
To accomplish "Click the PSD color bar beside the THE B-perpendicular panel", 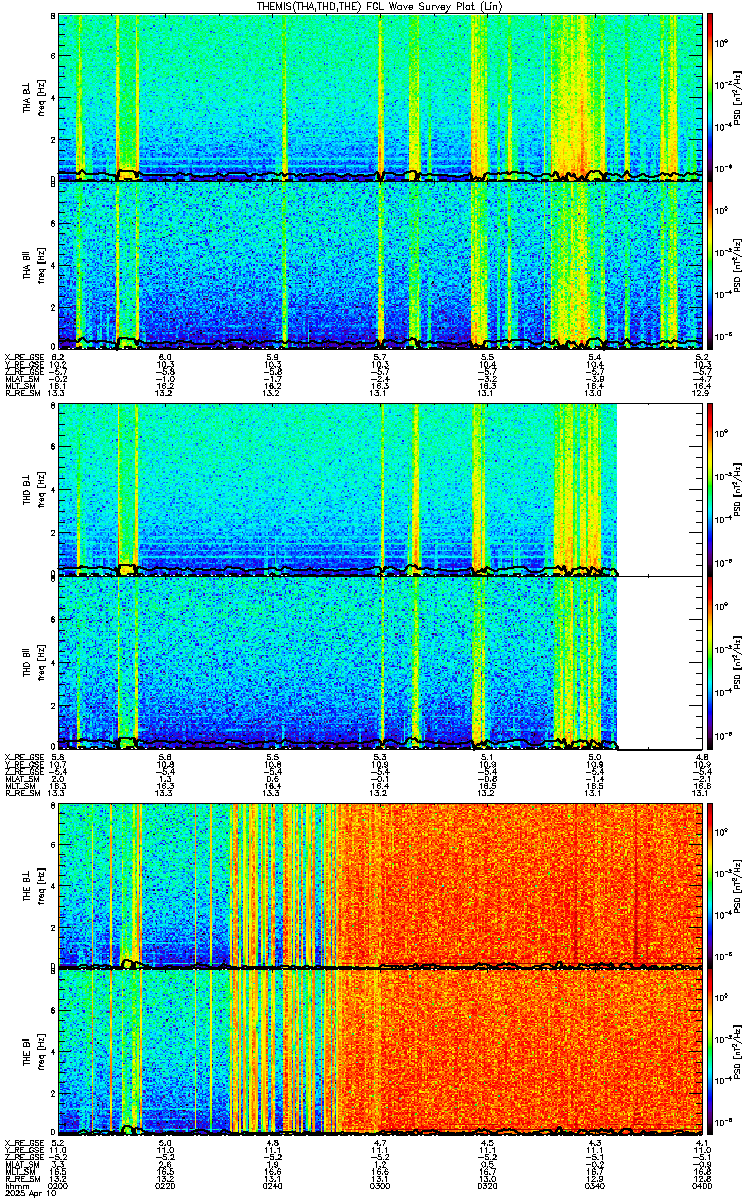I will pyautogui.click(x=711, y=886).
